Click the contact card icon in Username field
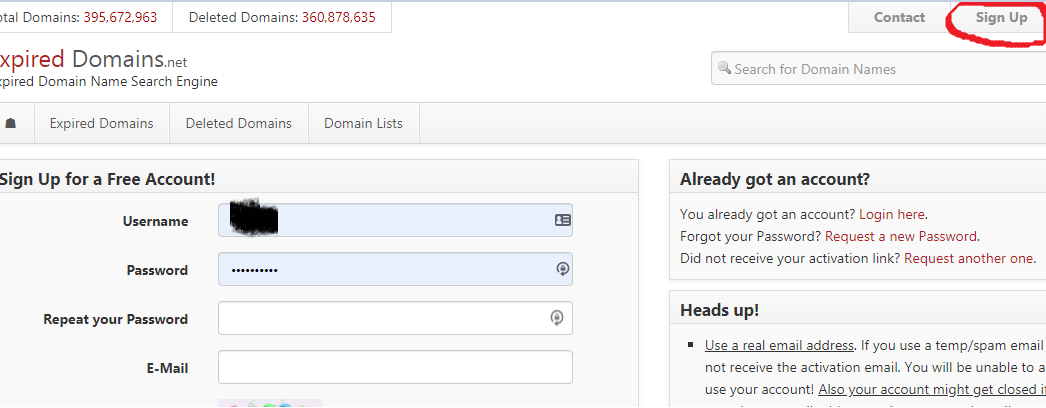The height and width of the screenshot is (408, 1046). (x=562, y=220)
